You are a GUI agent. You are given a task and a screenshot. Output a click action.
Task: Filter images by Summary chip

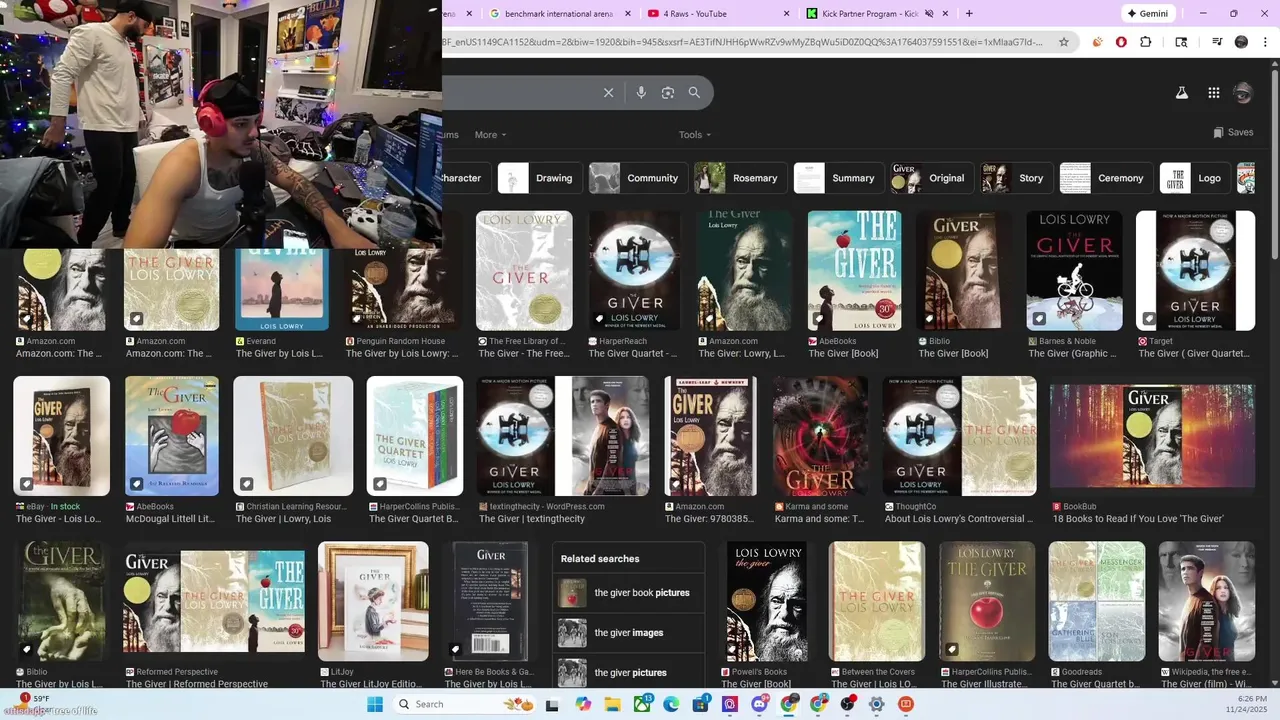[838, 178]
